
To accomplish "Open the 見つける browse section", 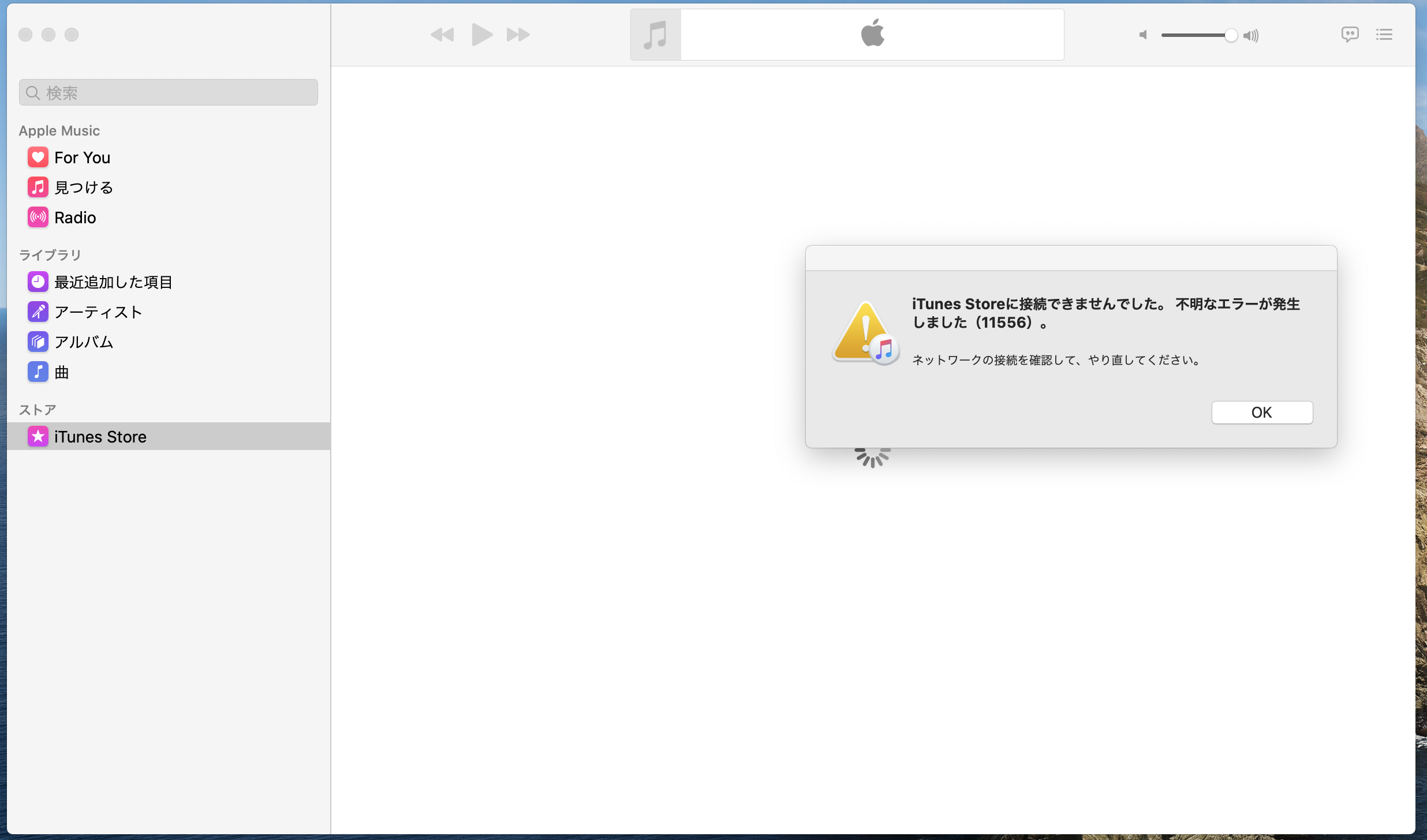I will [83, 187].
